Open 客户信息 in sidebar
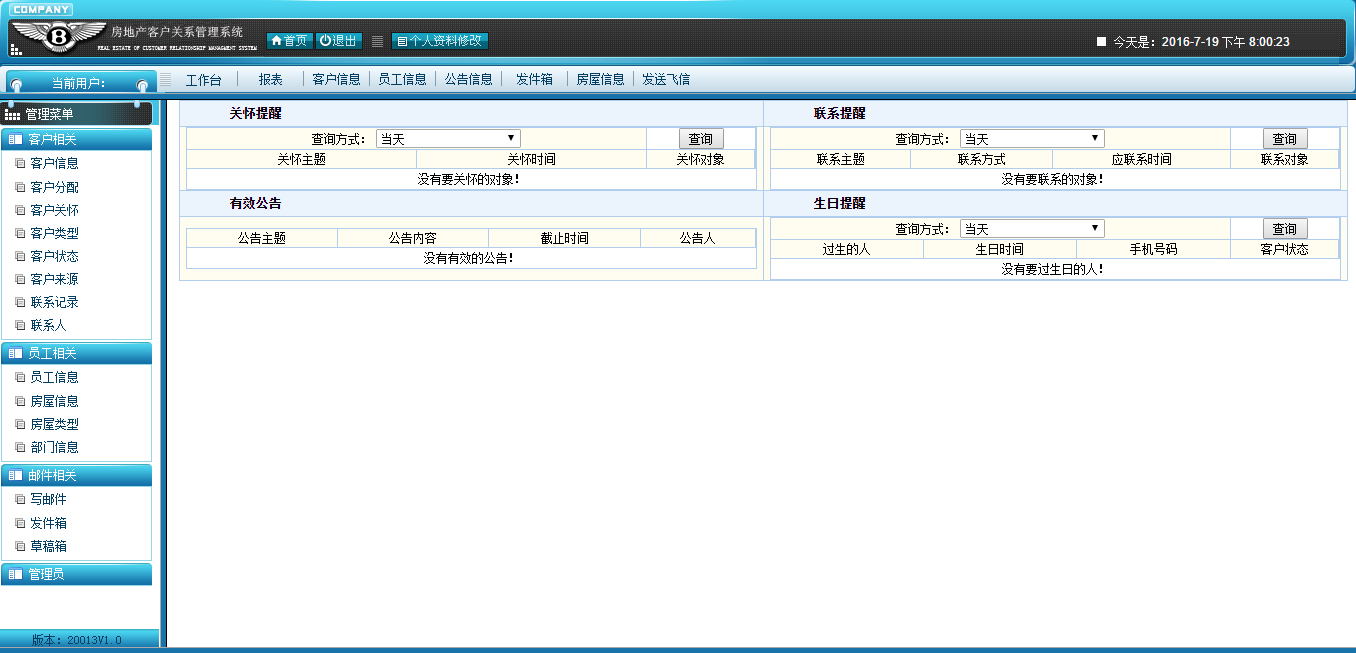The height and width of the screenshot is (653, 1356). tap(54, 163)
